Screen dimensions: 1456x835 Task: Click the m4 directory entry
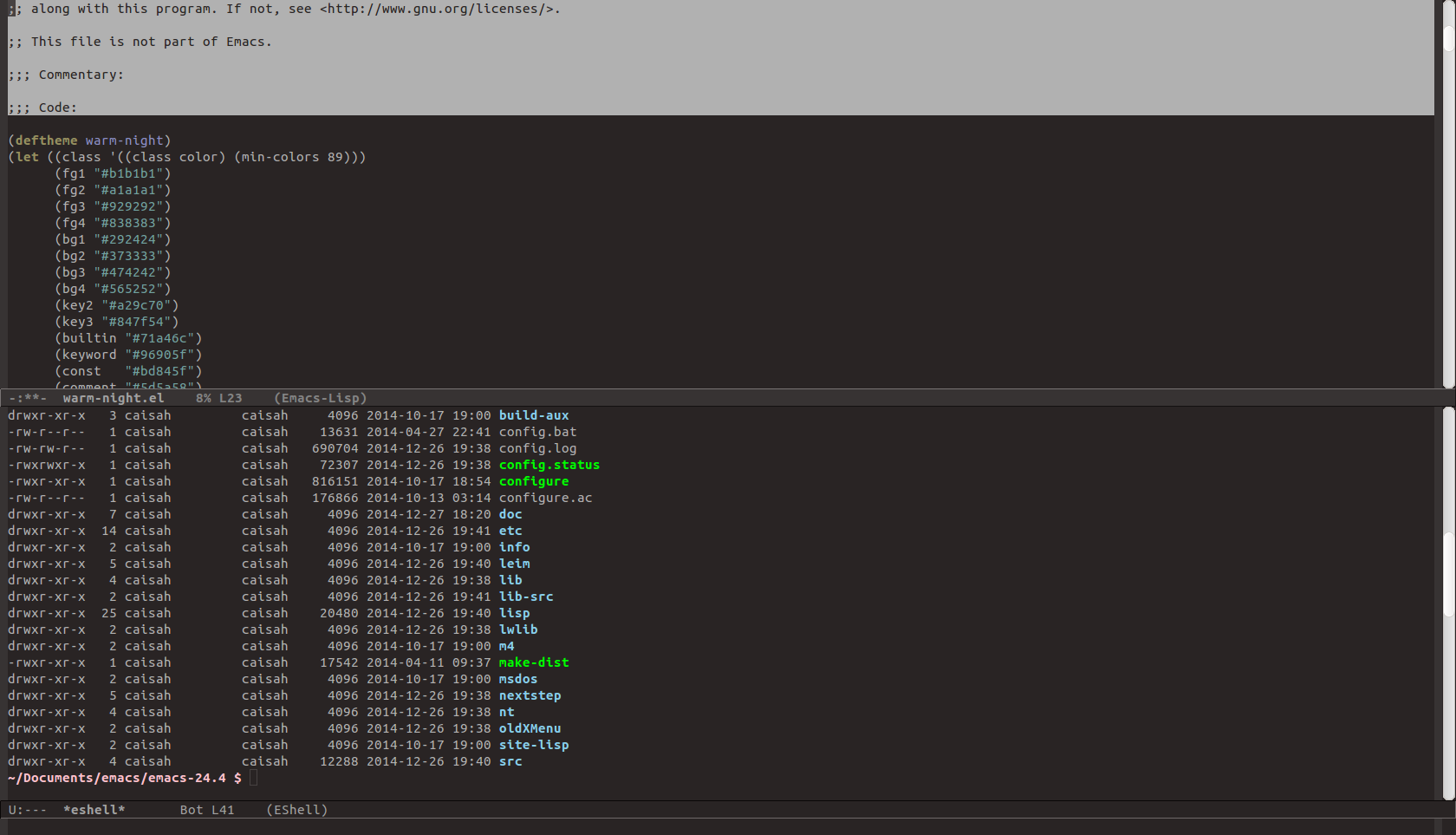506,646
